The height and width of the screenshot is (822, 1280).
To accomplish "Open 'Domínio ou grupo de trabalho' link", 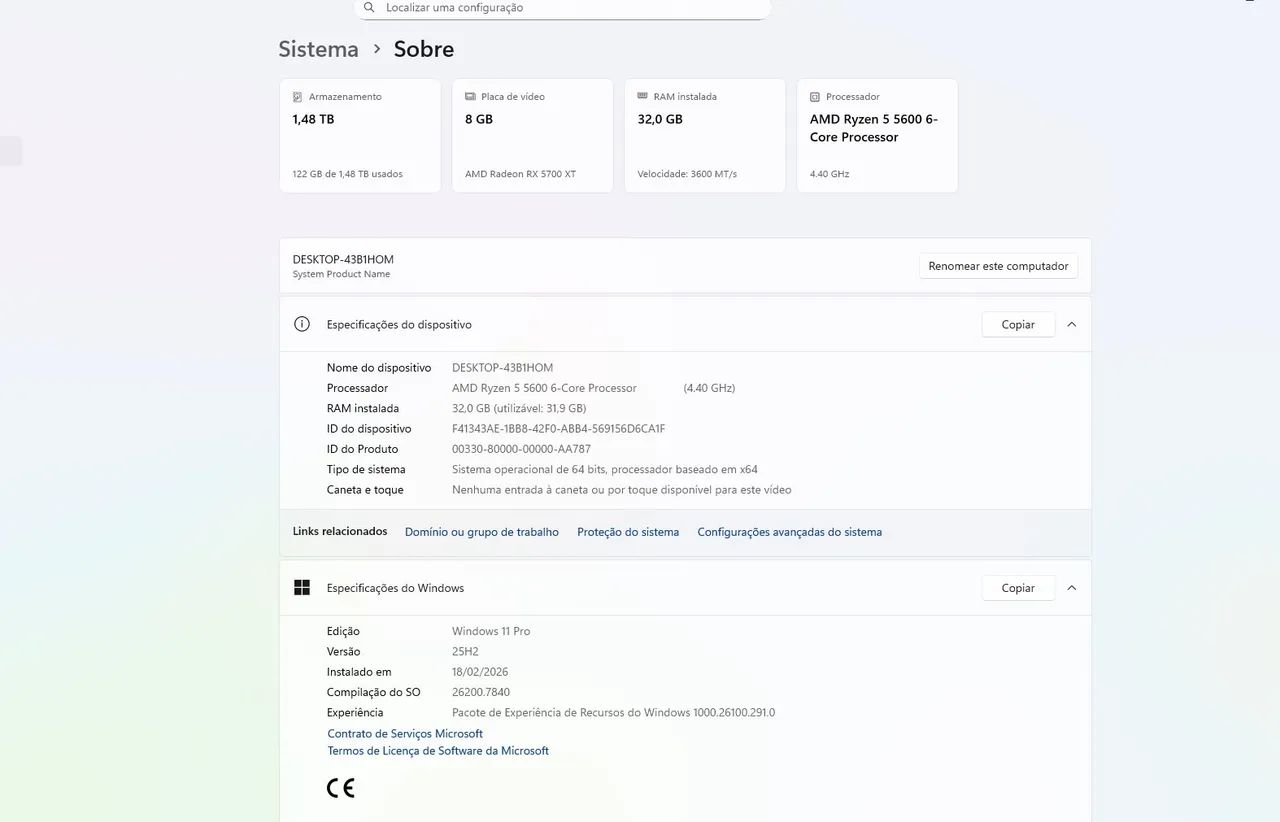I will [x=482, y=532].
